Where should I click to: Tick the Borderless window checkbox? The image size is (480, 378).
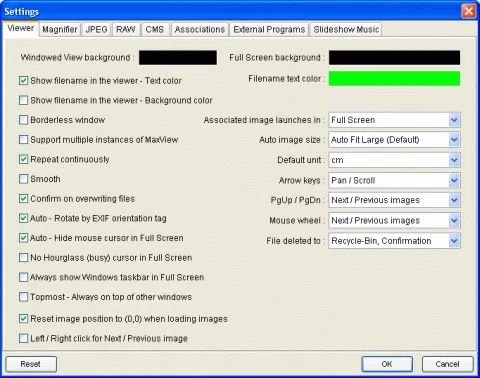click(x=23, y=120)
